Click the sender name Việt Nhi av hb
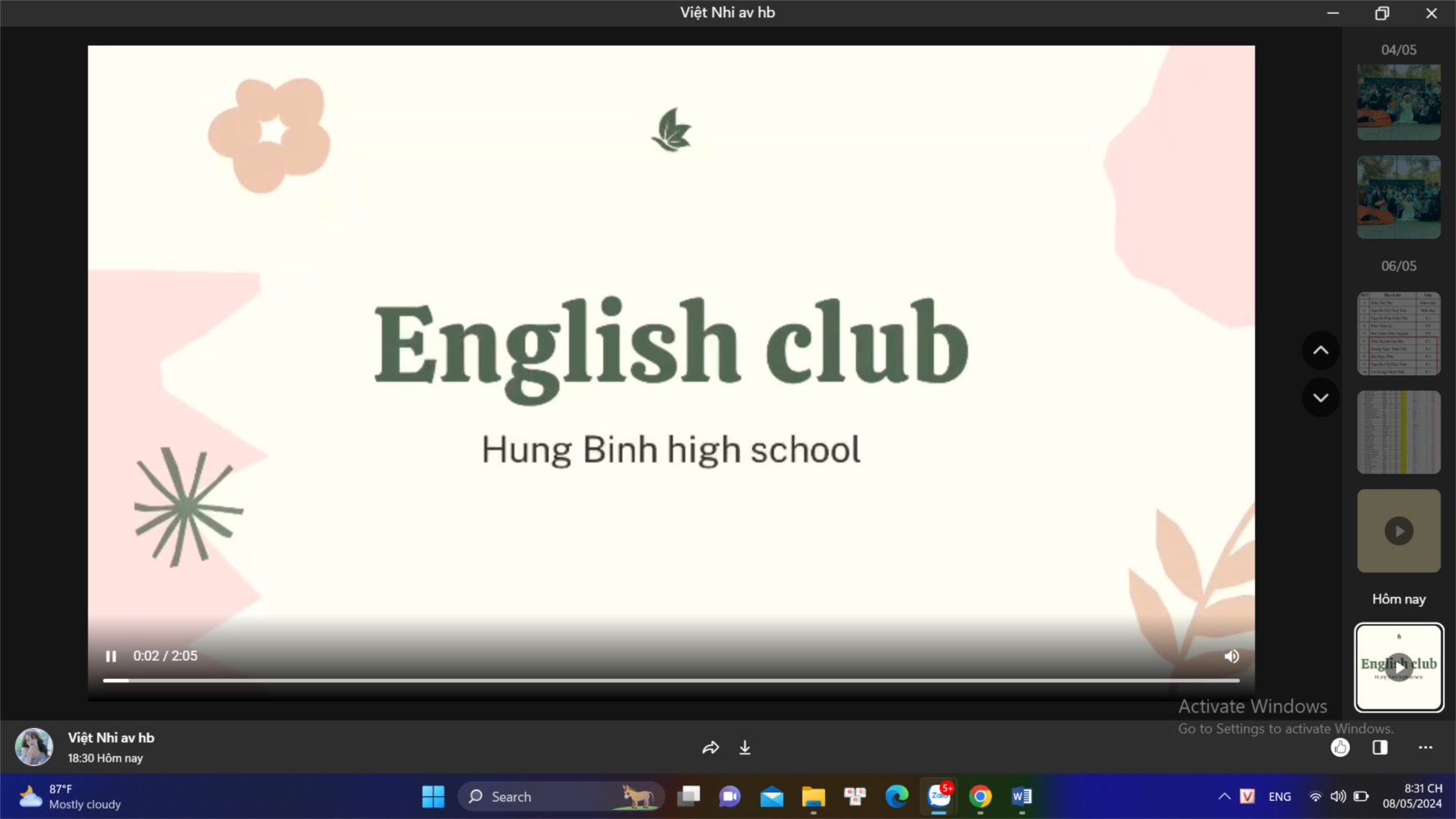 pos(111,738)
